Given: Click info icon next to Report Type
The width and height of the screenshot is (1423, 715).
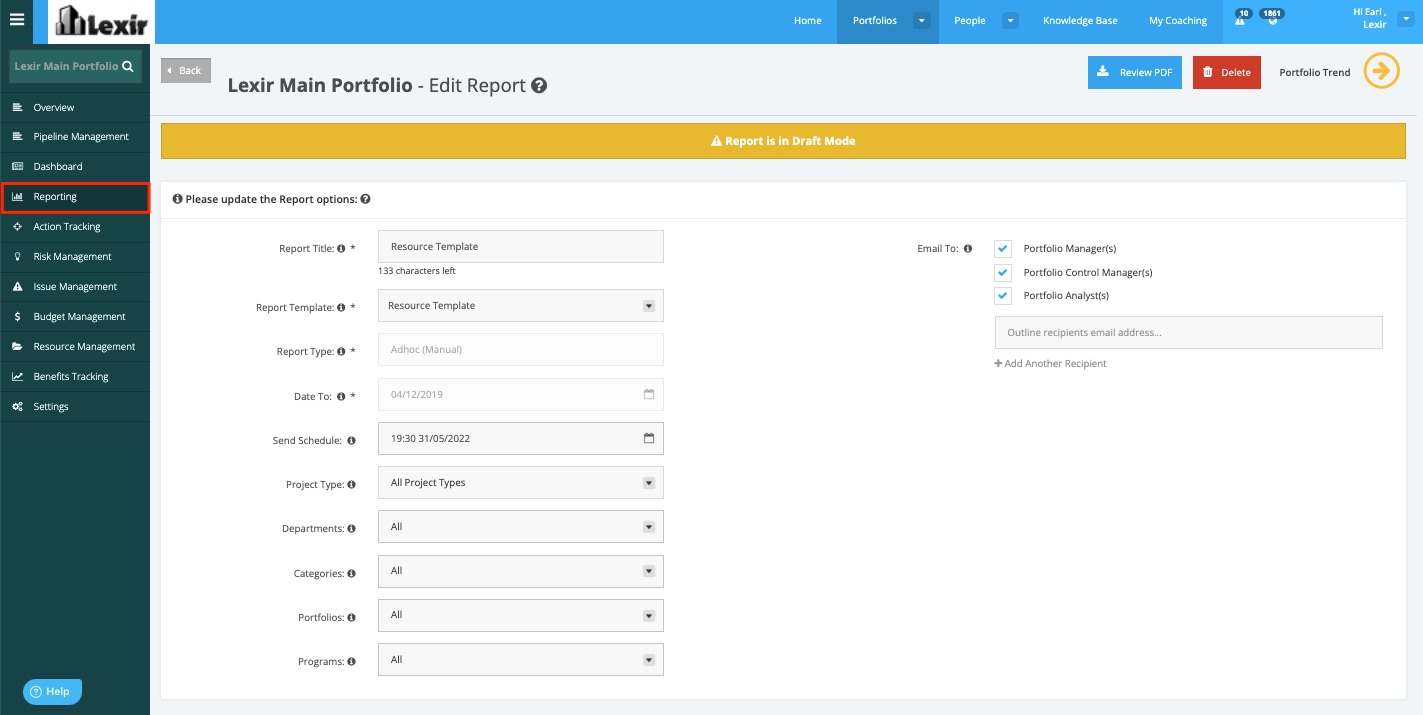Looking at the screenshot, I should pyautogui.click(x=342, y=352).
